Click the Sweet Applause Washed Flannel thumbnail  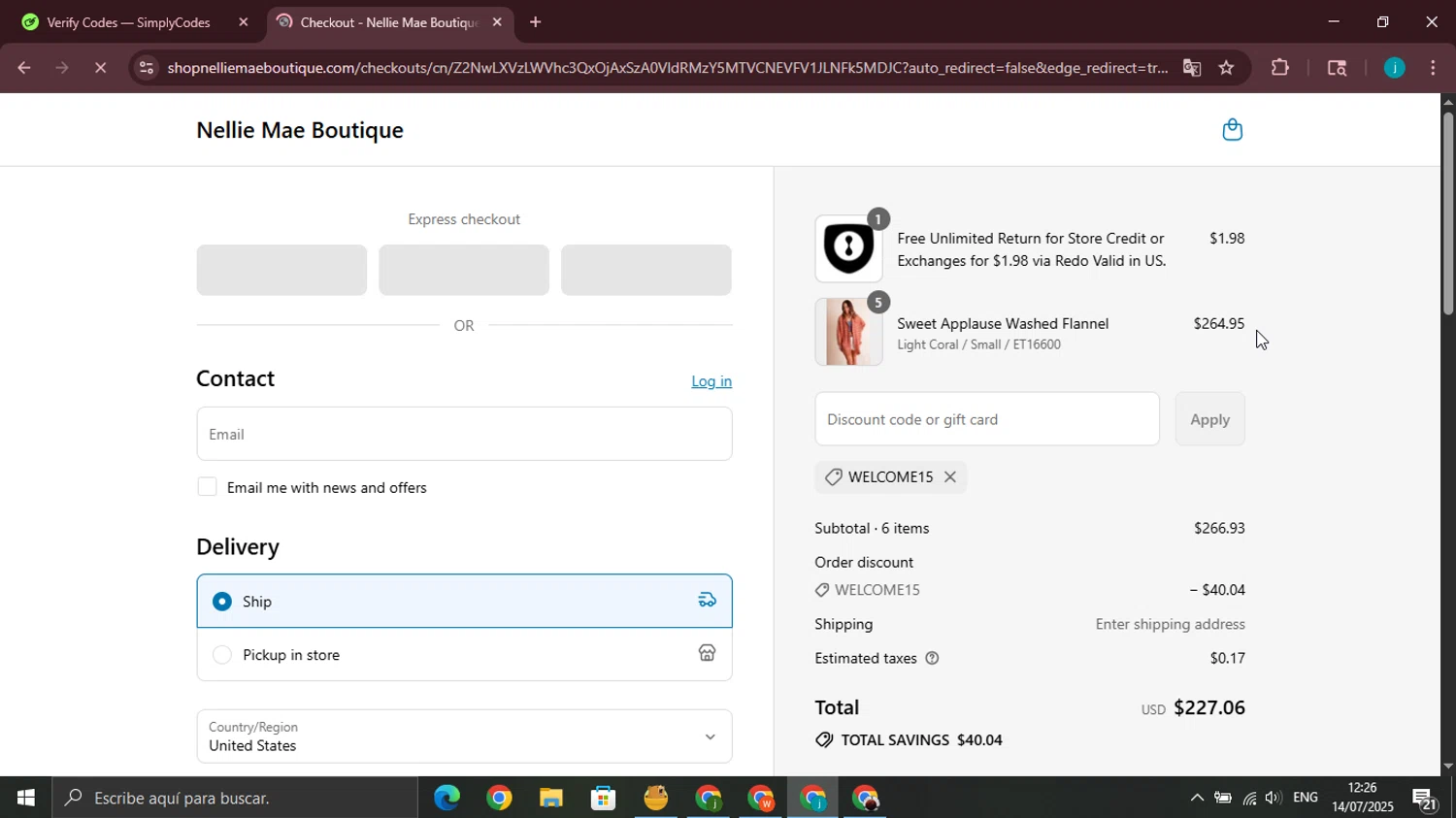(848, 332)
